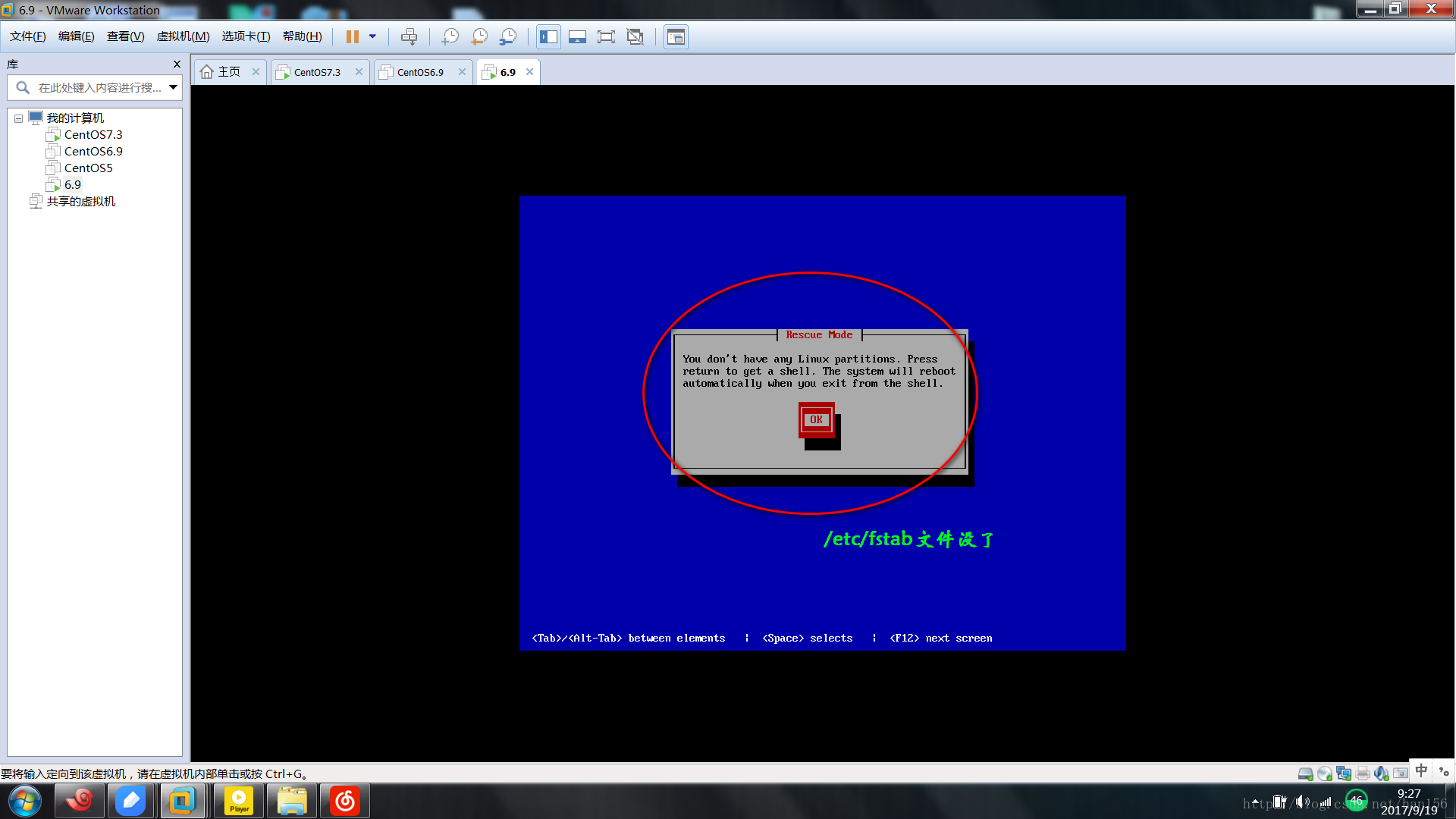Close the CentOS7.3 tab
Image resolution: width=1456 pixels, height=819 pixels.
359,72
